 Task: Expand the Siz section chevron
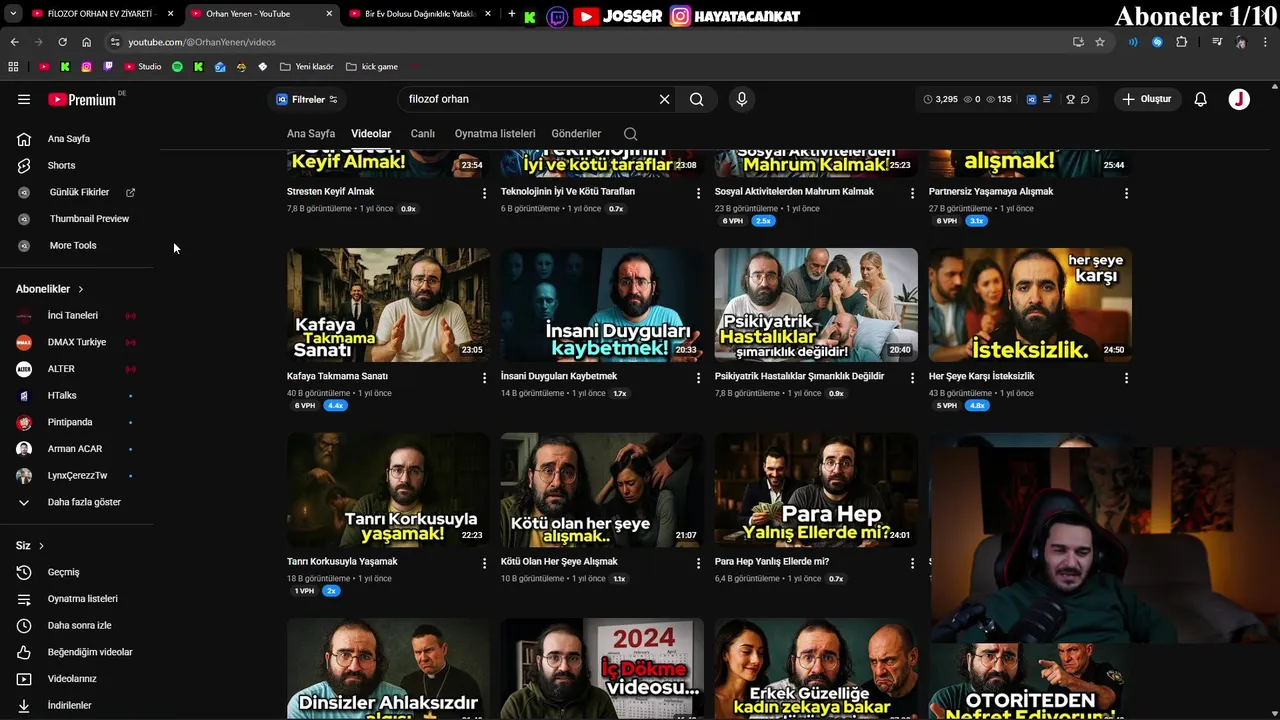[x=41, y=546]
